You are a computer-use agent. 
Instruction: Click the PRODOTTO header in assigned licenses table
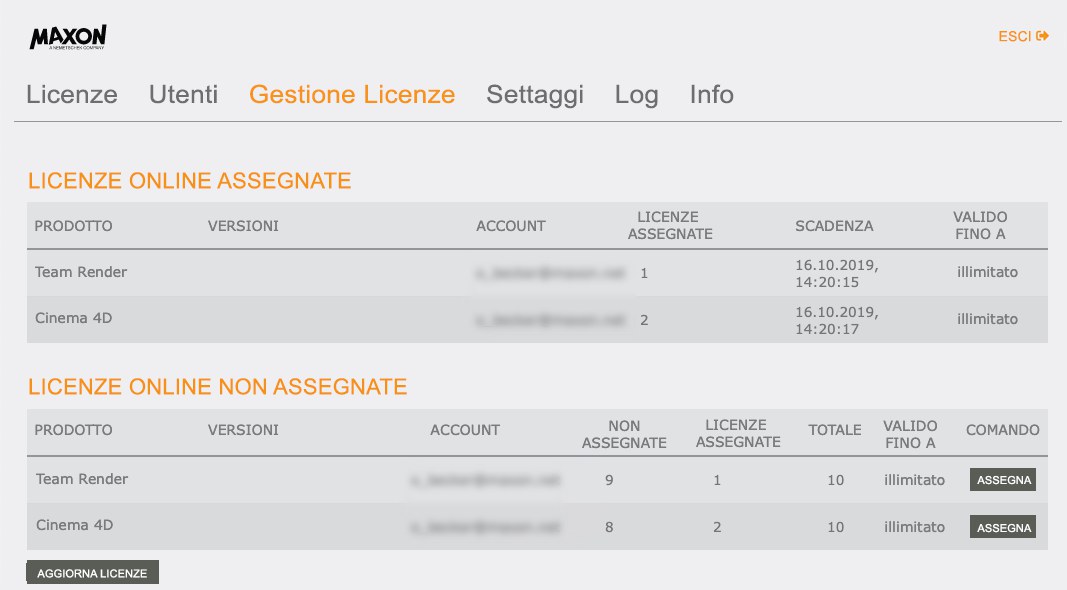(73, 226)
